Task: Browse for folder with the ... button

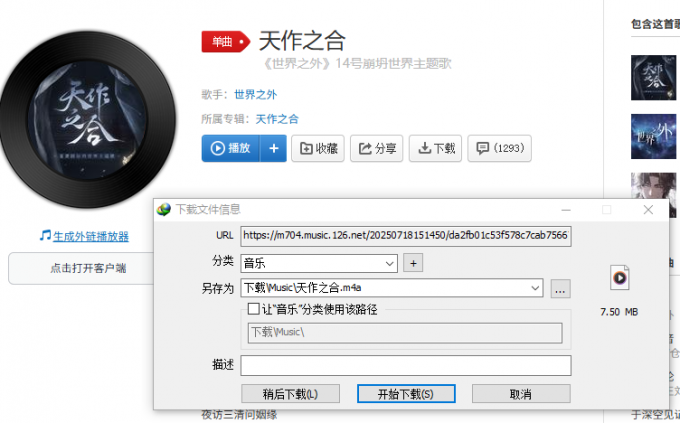Action: [560, 289]
